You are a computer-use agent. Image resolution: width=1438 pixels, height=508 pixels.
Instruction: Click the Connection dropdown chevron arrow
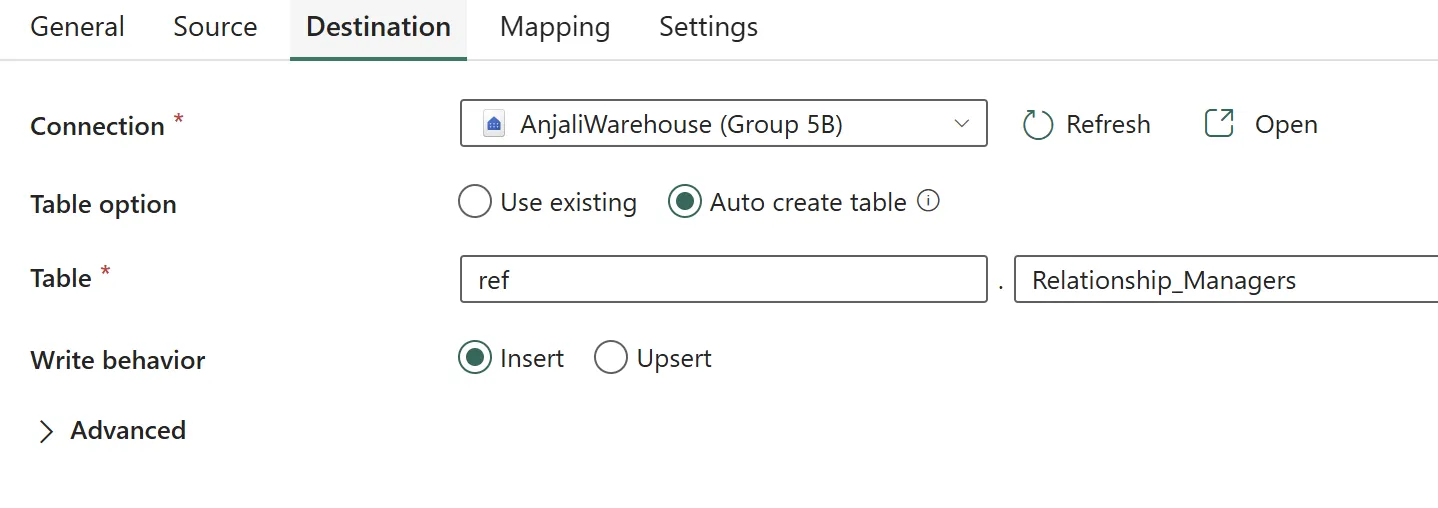click(962, 124)
